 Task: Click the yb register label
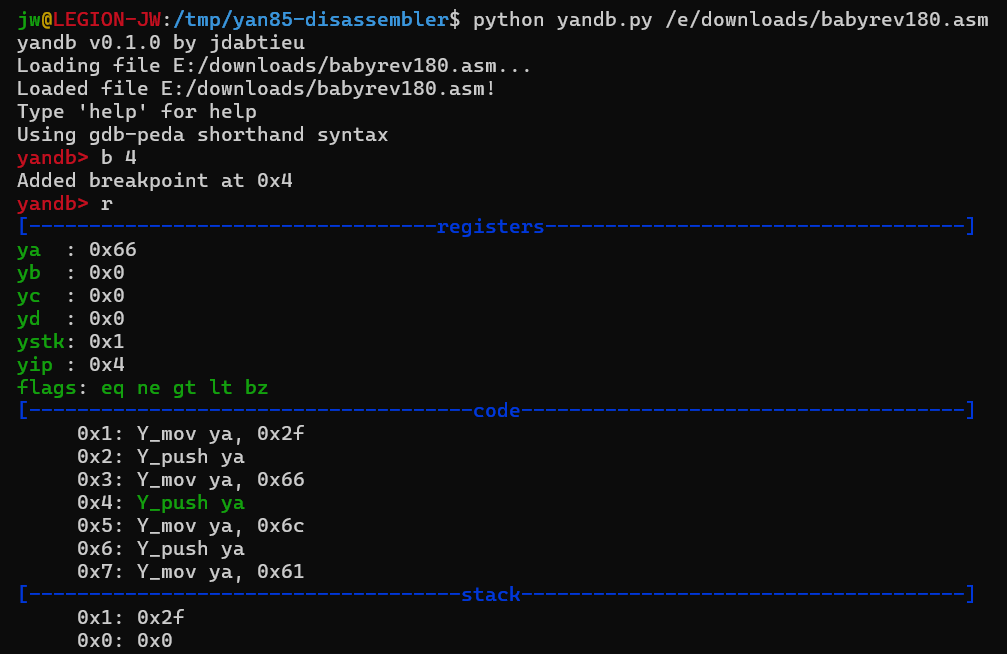[x=26, y=272]
